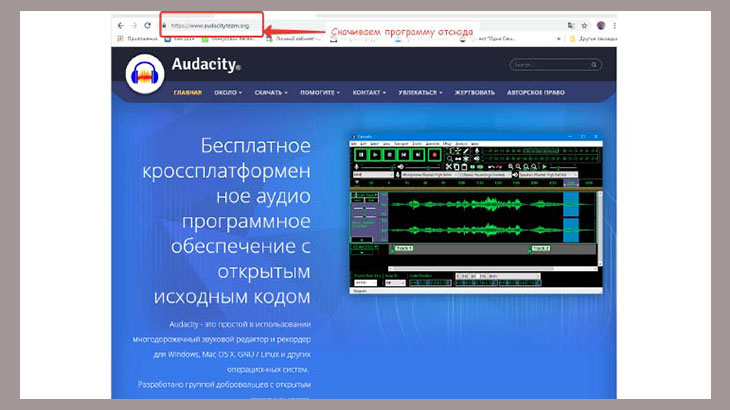Image resolution: width=730 pixels, height=410 pixels.
Task: Click the heading line 'исходным кодом'
Action: click(x=232, y=296)
